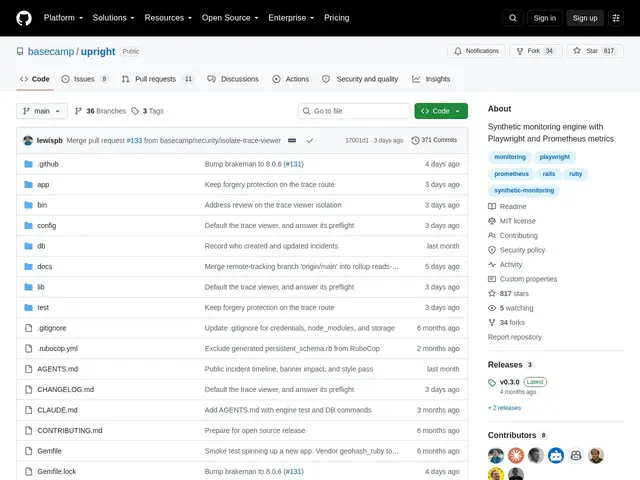
Task: Click the v0.3.0 release tag icon
Action: coord(492,382)
